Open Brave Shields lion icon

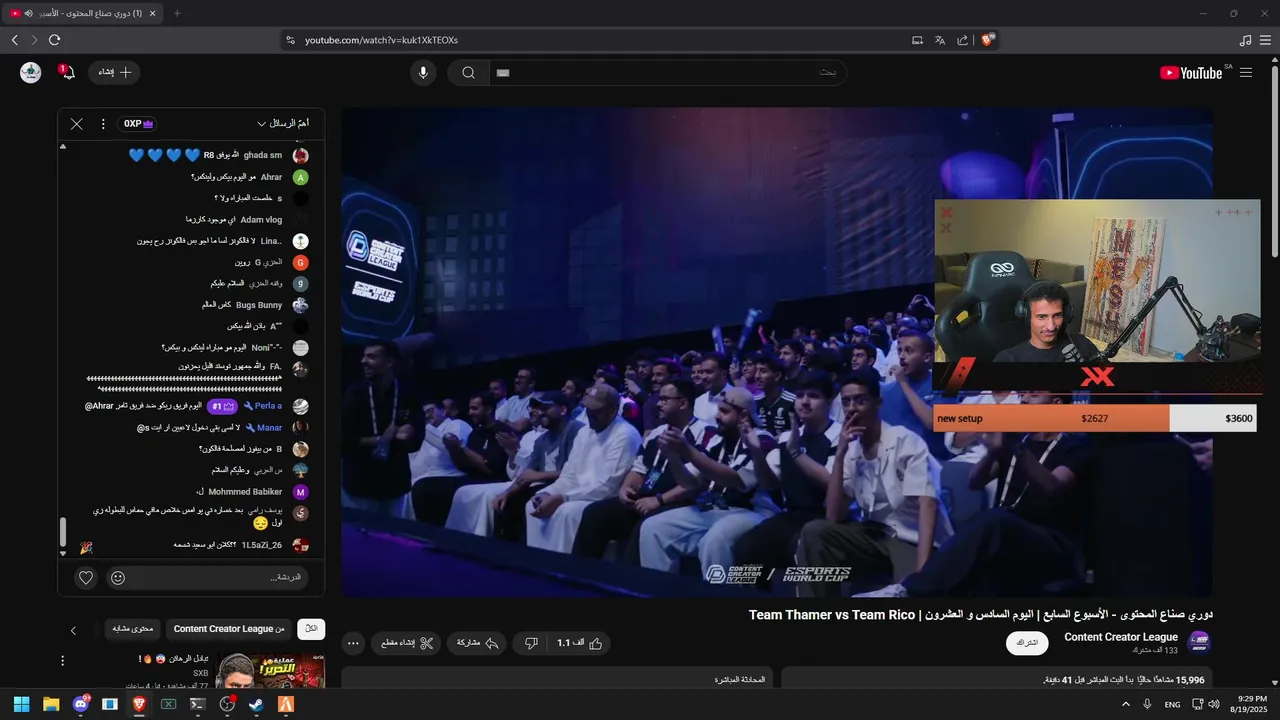[988, 40]
